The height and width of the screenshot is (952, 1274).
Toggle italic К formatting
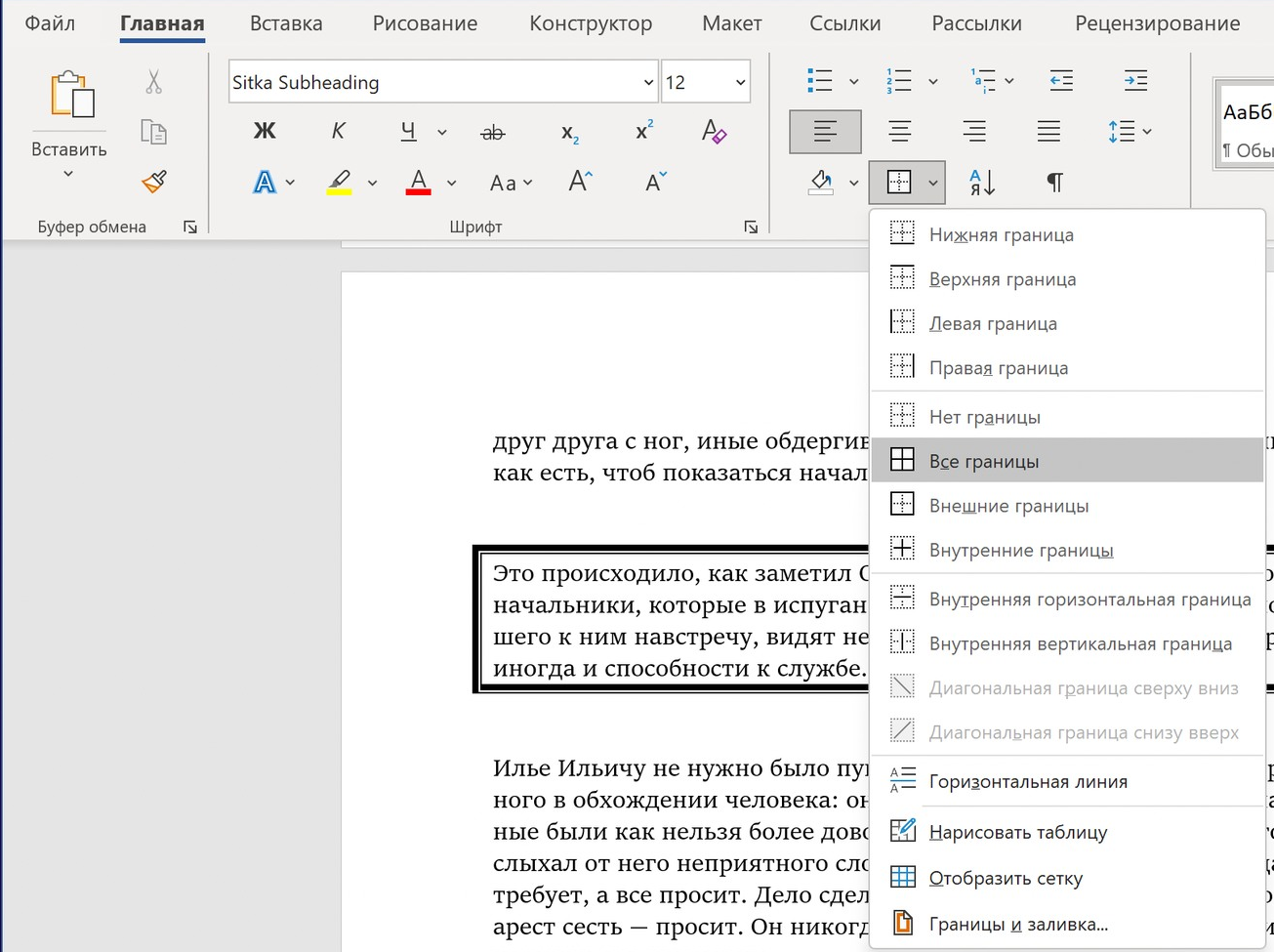pos(339,131)
